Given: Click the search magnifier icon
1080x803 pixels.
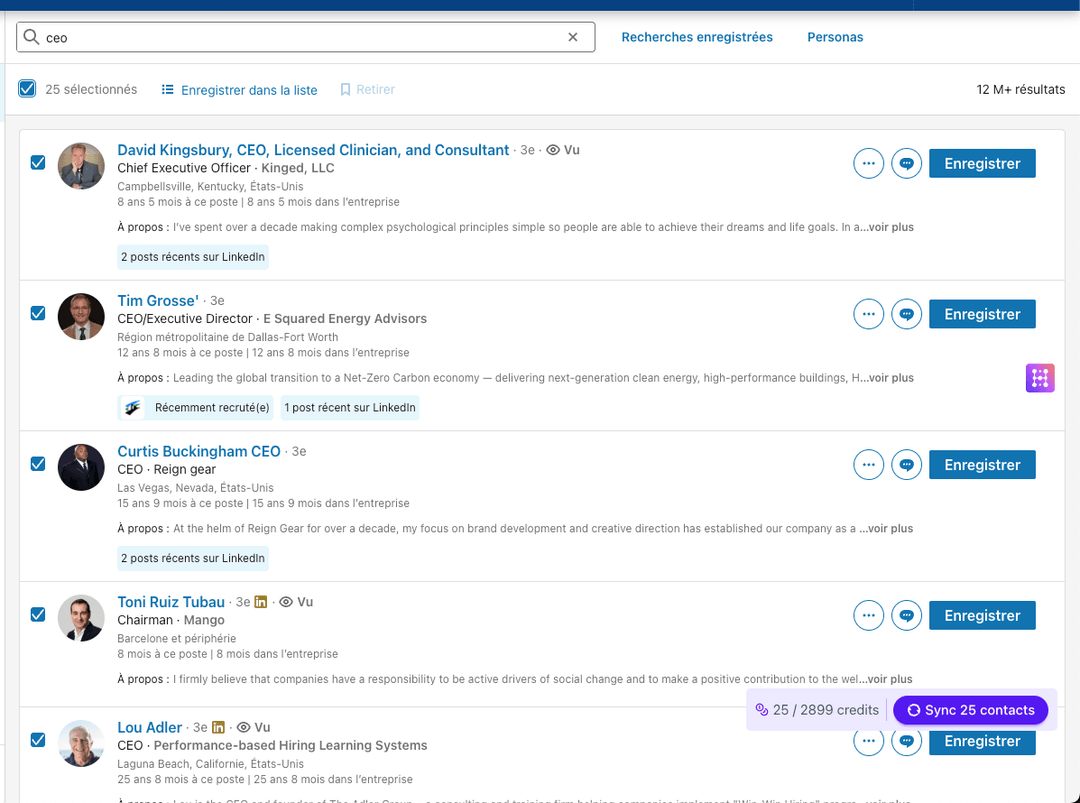Looking at the screenshot, I should click(31, 37).
